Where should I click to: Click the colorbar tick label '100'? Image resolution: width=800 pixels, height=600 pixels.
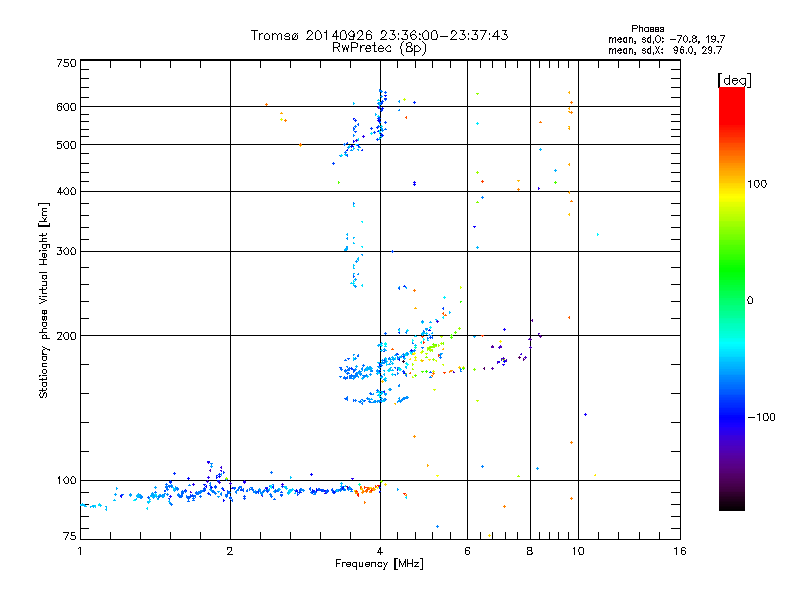757,184
